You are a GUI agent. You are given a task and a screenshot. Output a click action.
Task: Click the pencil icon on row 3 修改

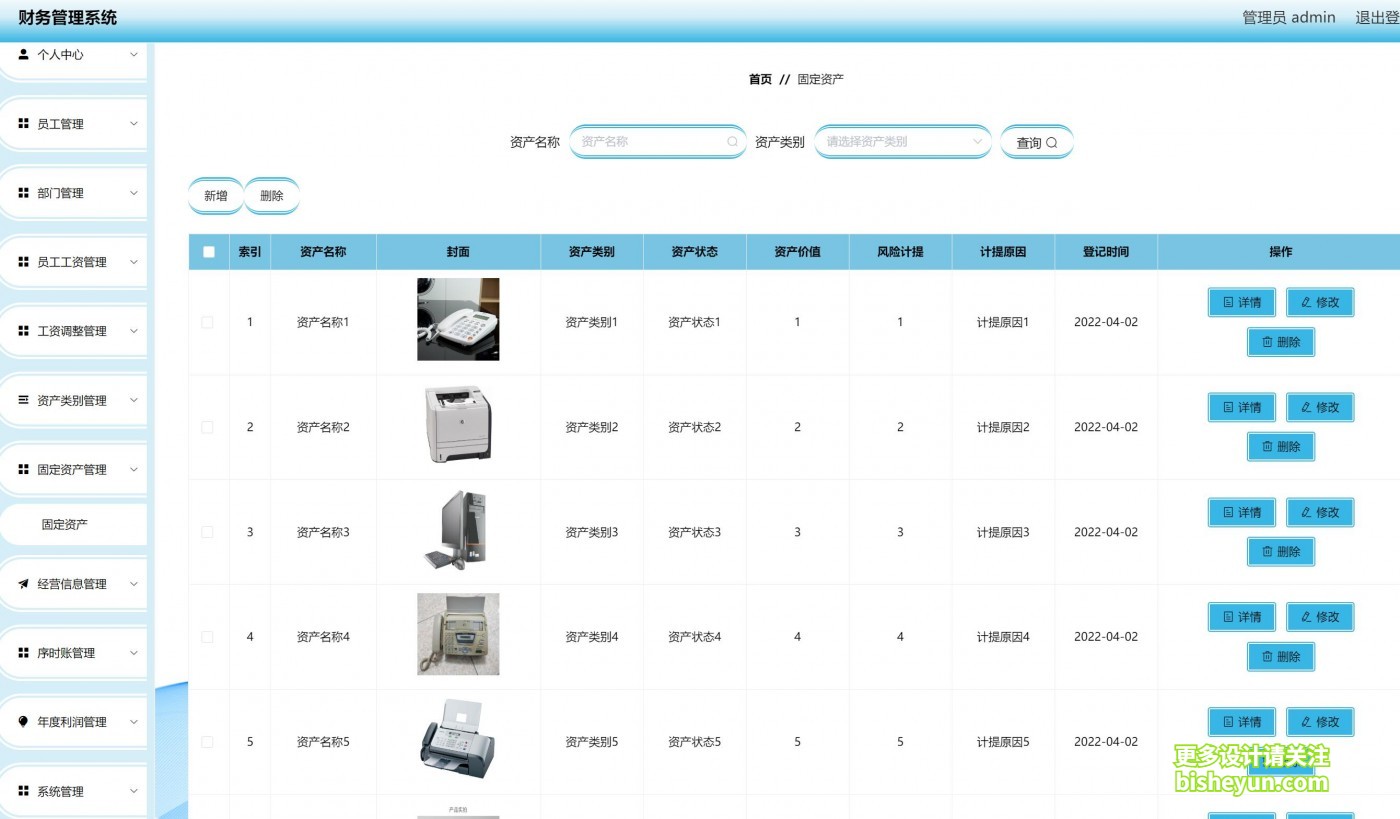click(x=1306, y=512)
